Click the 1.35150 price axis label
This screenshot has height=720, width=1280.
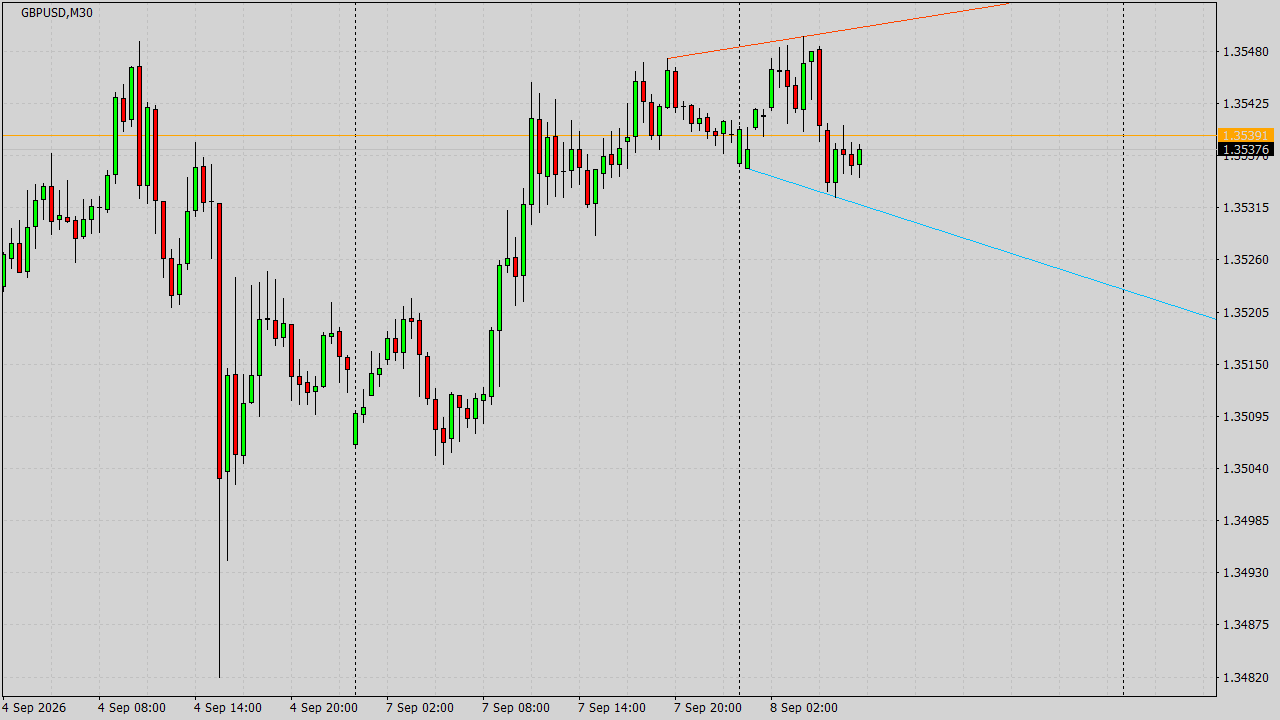click(1245, 365)
